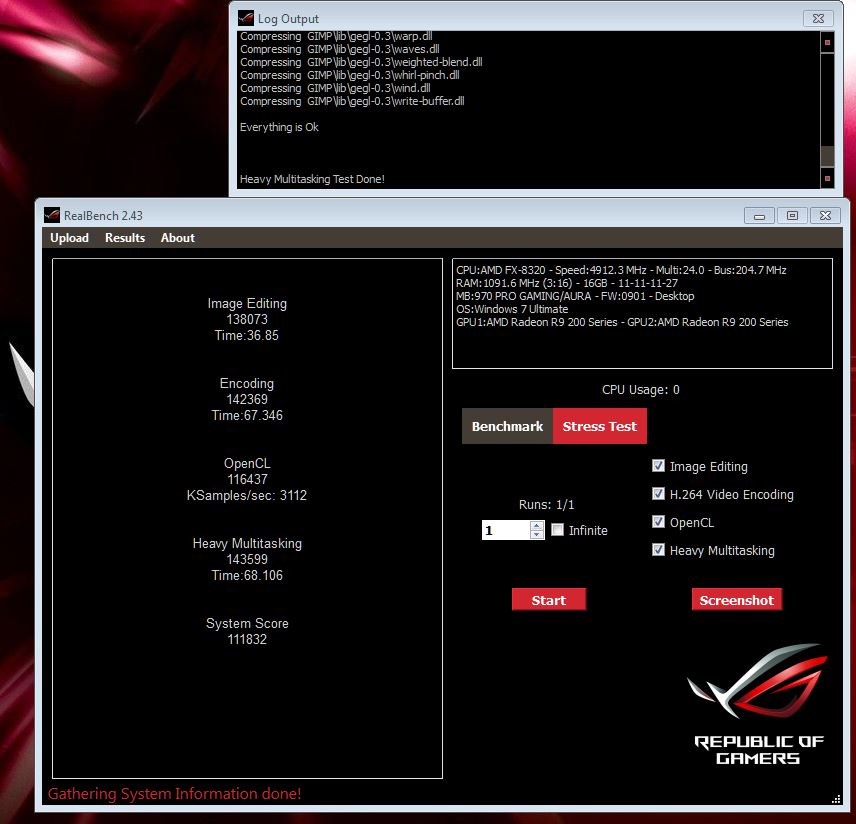Click the Time:36.85 image editing value

(247, 335)
